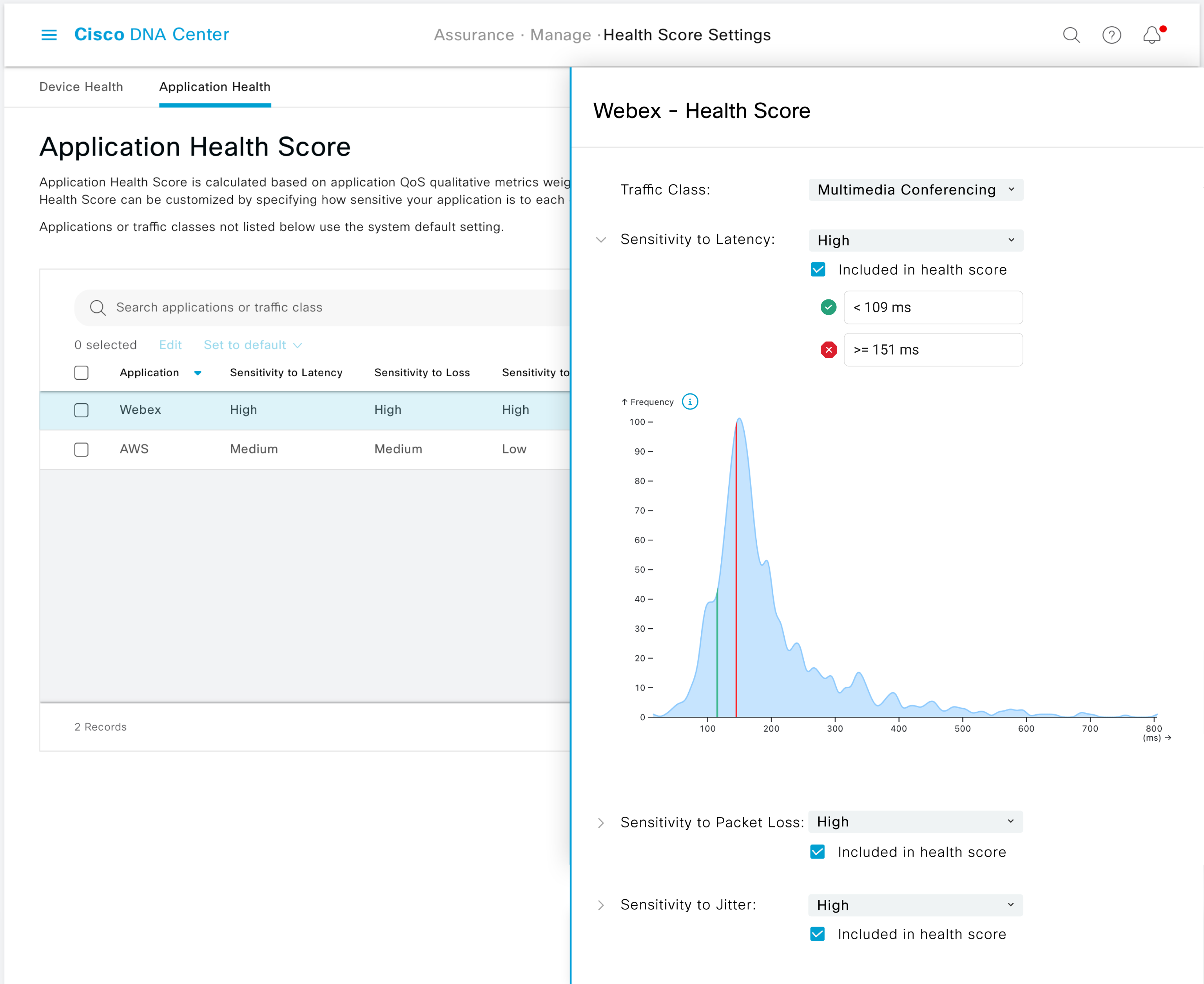Click the 0 selected label
This screenshot has height=984, width=1204.
point(105,344)
